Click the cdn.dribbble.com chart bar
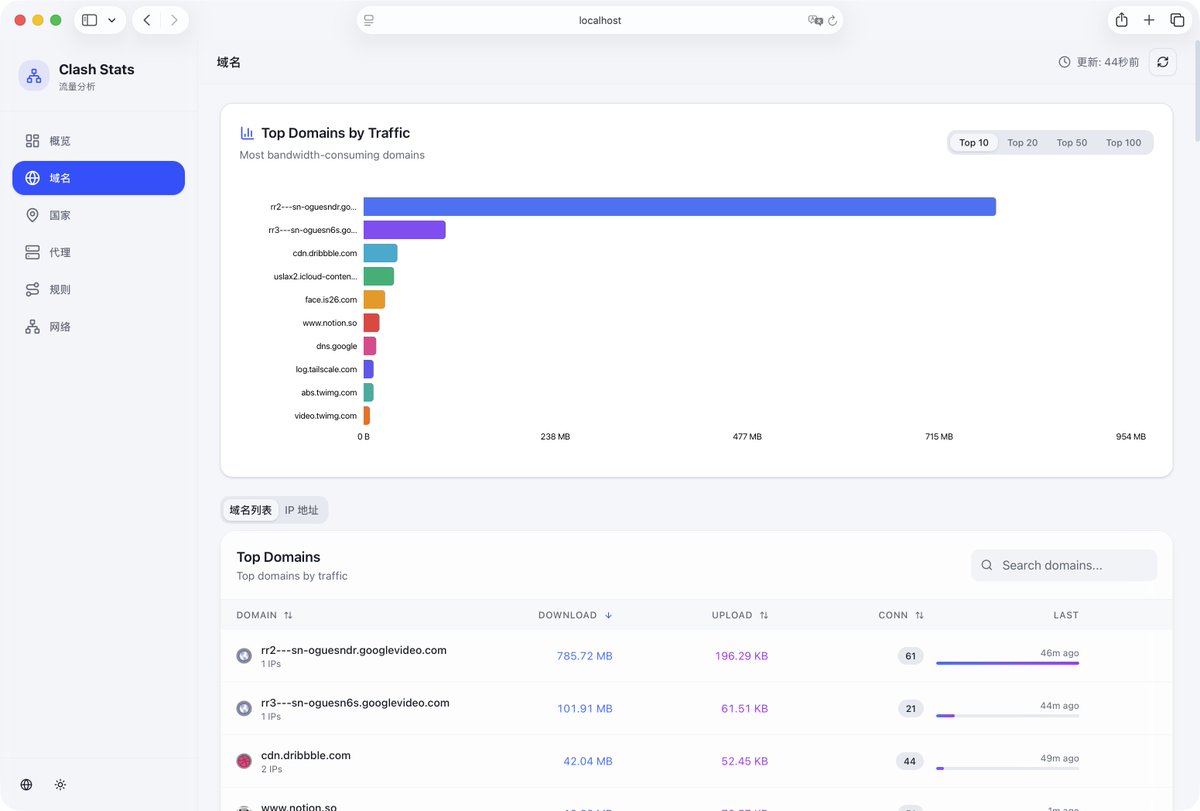 click(381, 253)
